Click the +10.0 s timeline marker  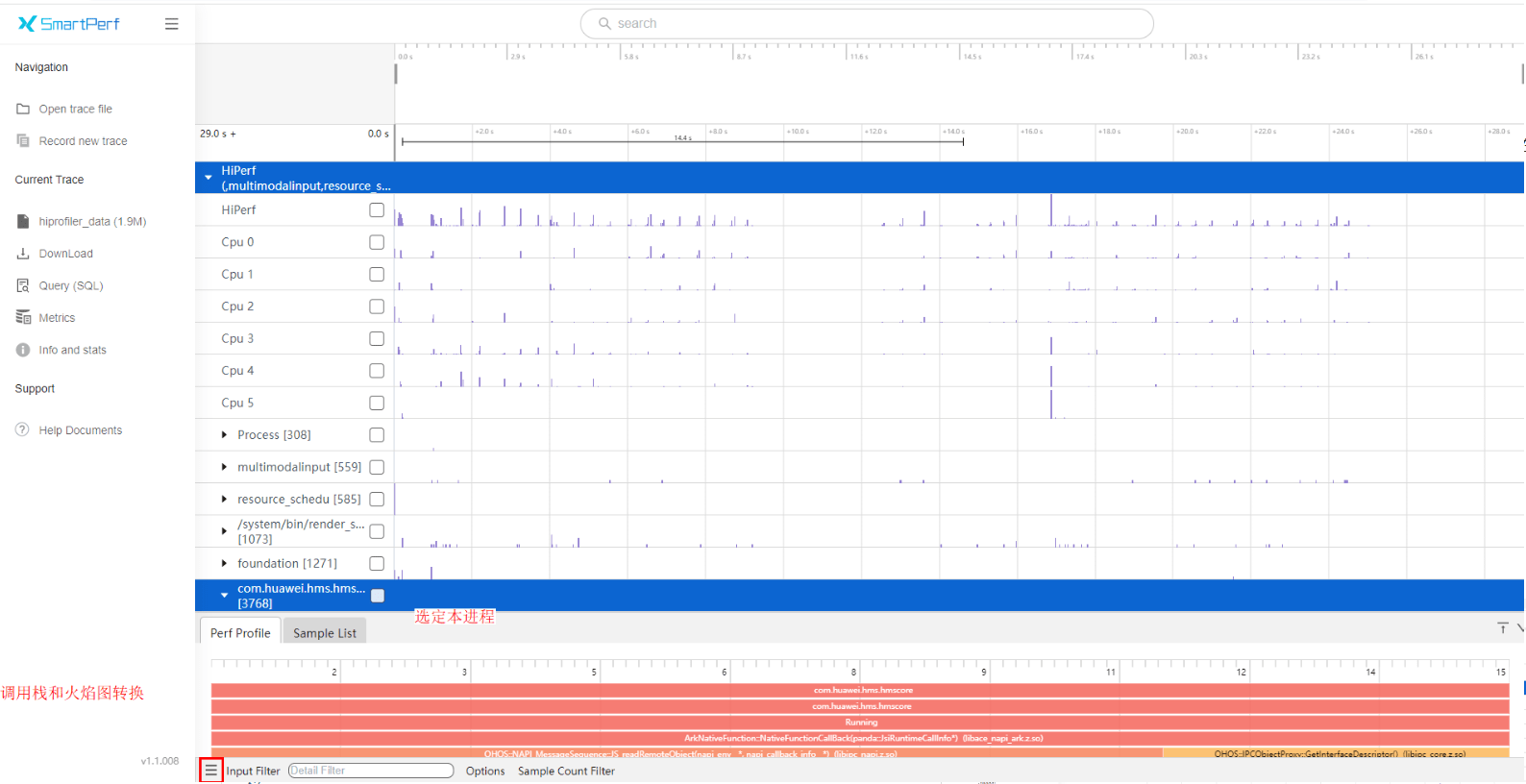coord(798,132)
